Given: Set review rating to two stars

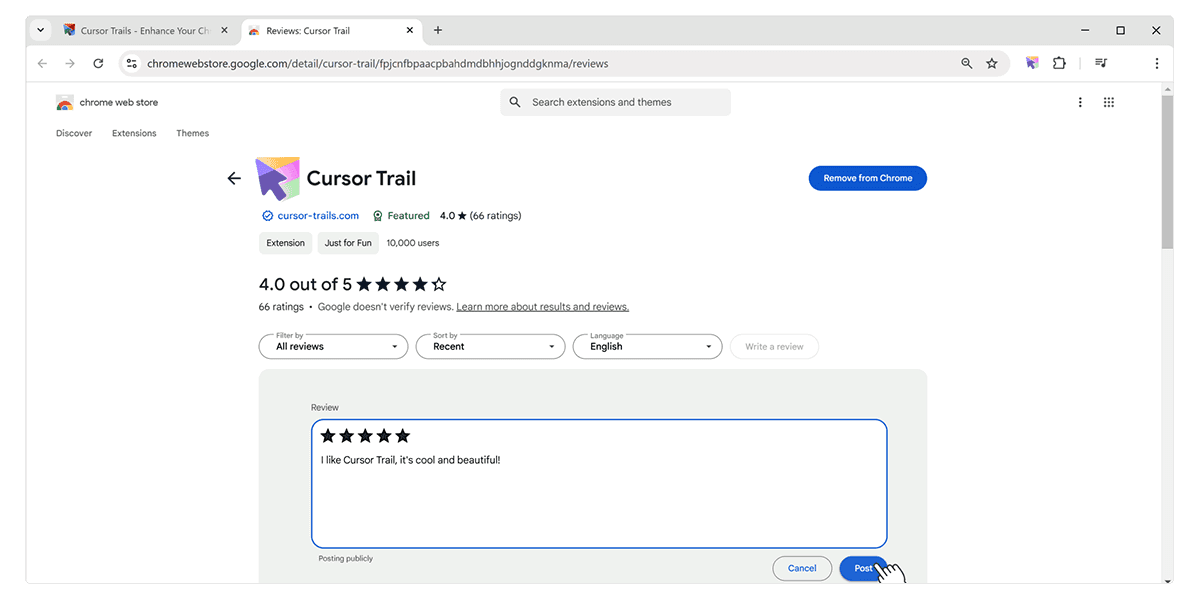Looking at the screenshot, I should coord(346,436).
